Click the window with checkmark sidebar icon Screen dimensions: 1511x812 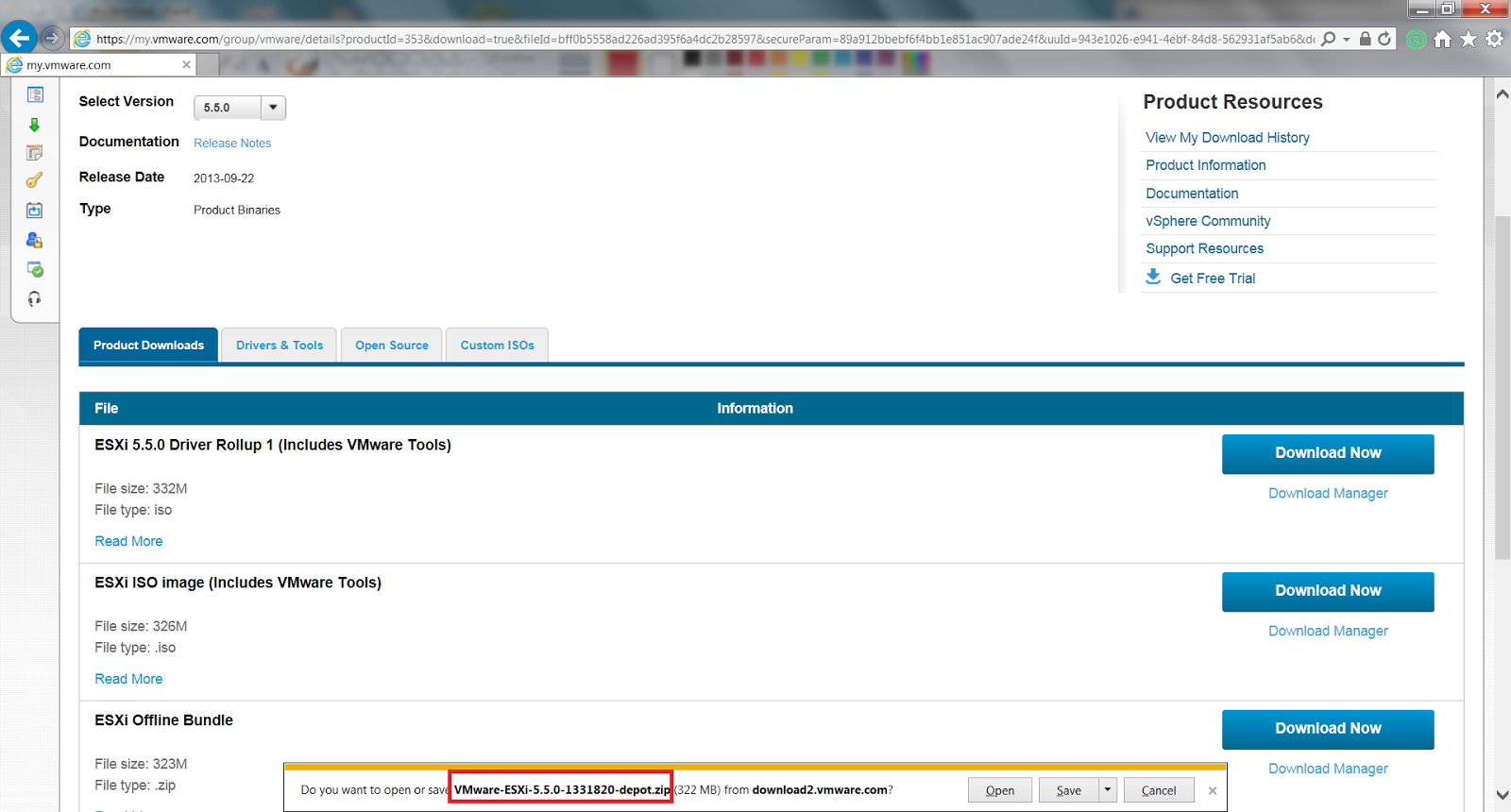pos(35,270)
